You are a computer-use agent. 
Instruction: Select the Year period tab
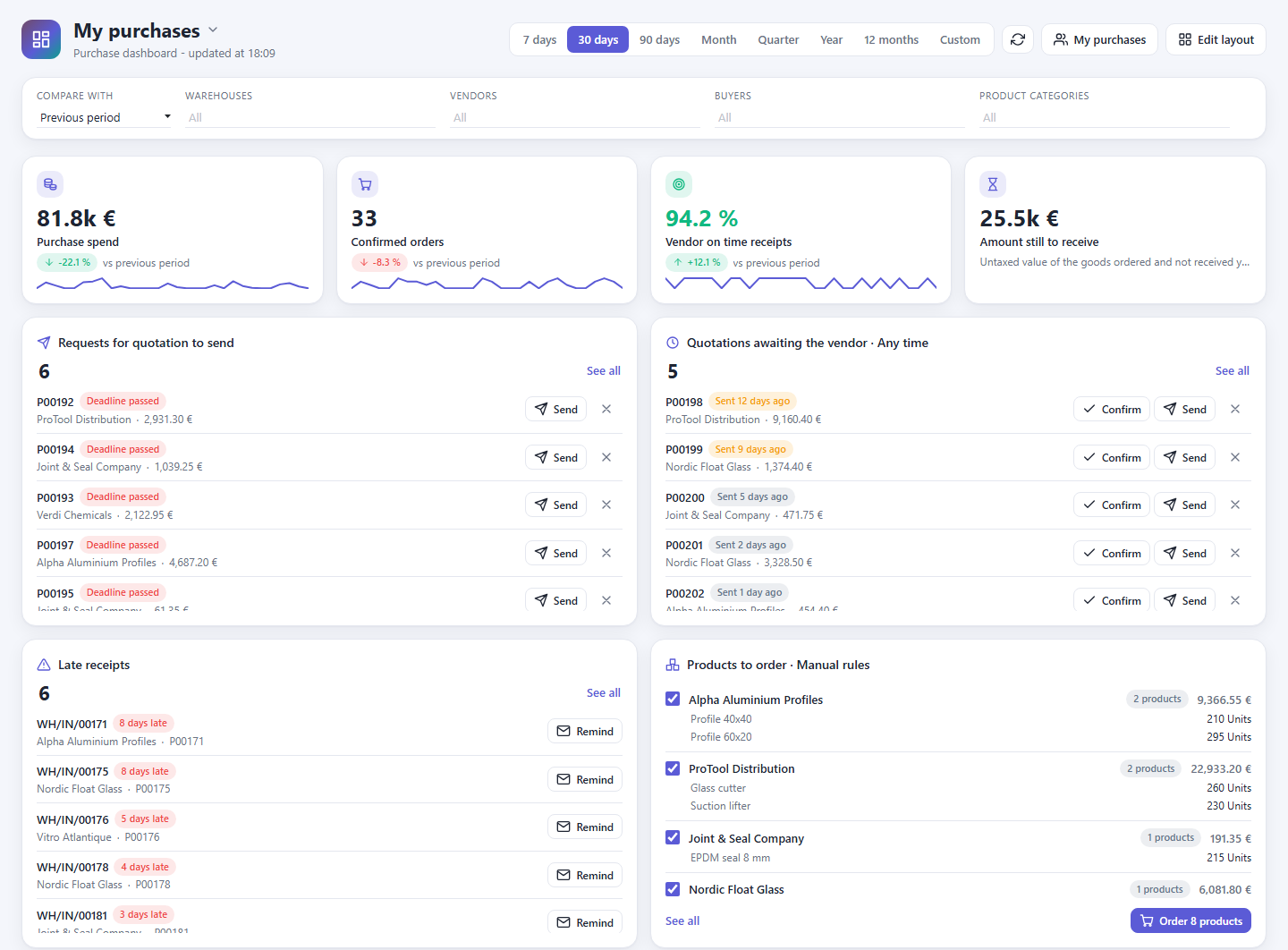coord(832,39)
